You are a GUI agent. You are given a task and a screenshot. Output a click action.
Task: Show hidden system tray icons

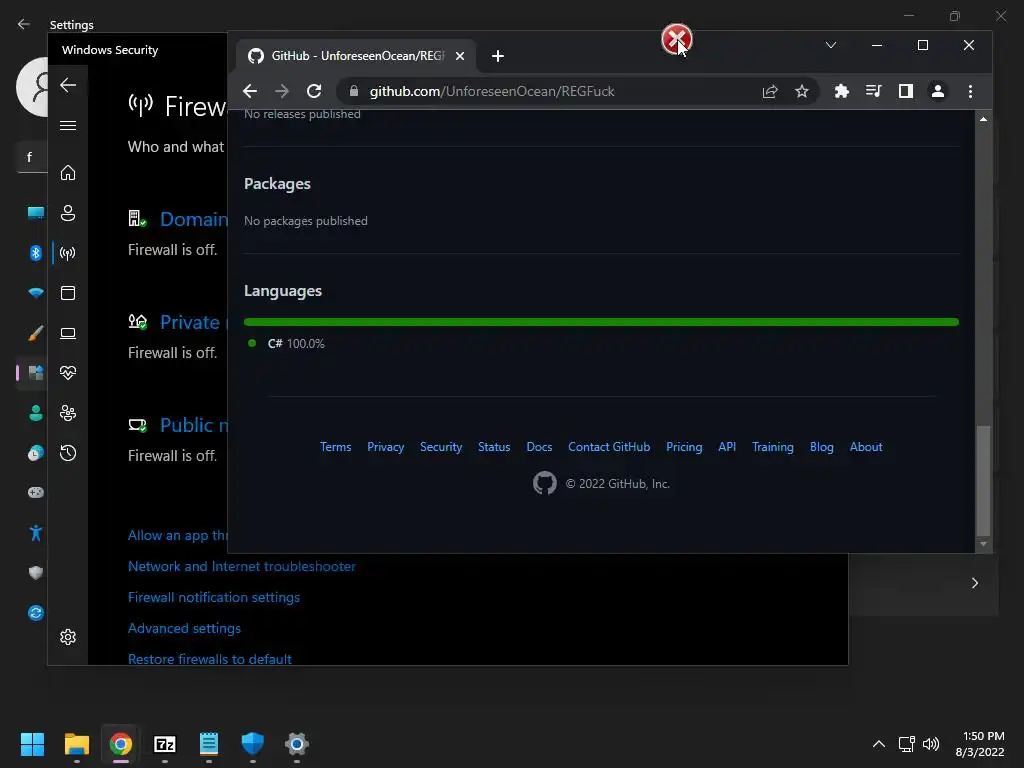click(879, 744)
